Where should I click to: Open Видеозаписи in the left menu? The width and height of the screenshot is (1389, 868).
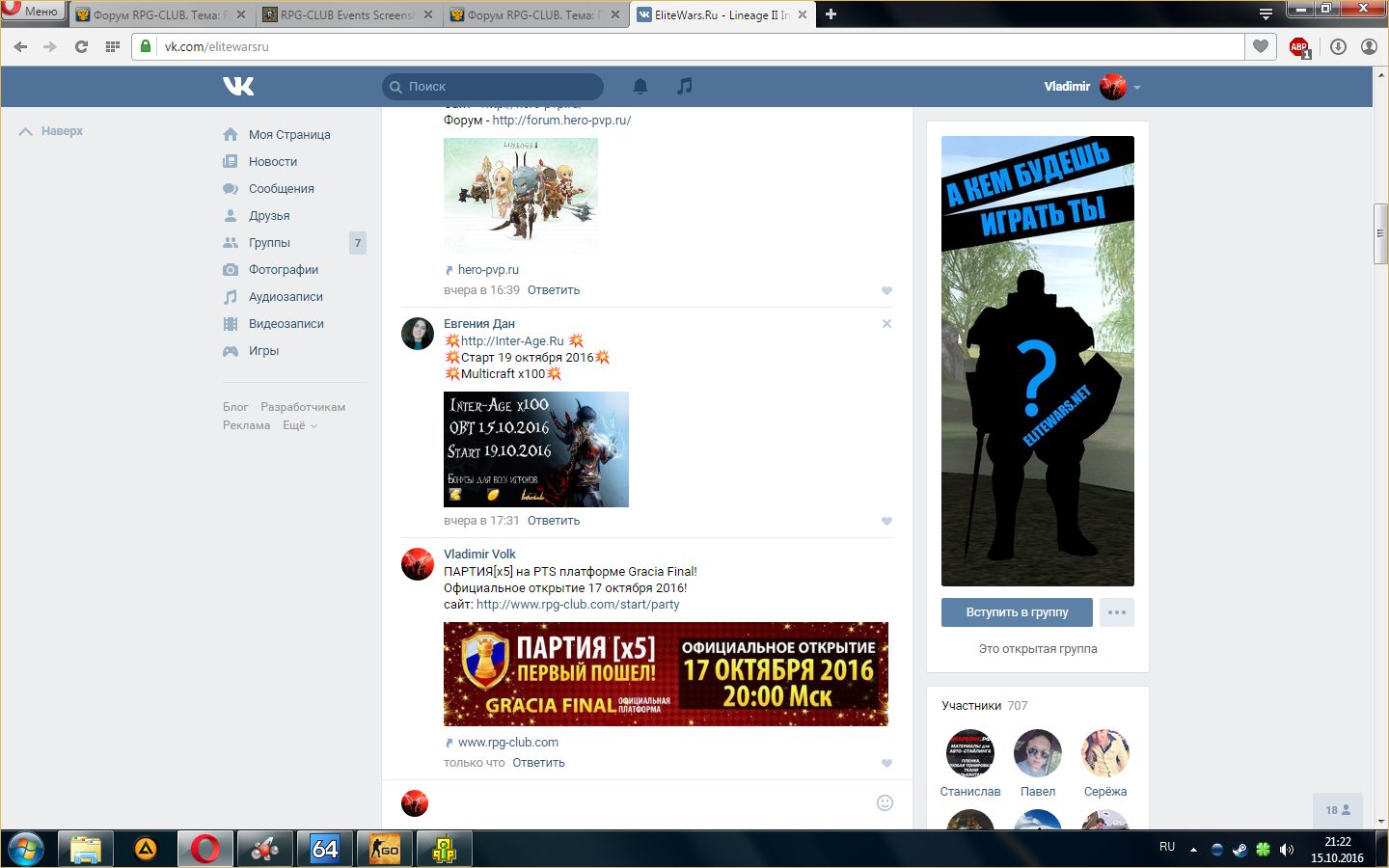click(286, 324)
